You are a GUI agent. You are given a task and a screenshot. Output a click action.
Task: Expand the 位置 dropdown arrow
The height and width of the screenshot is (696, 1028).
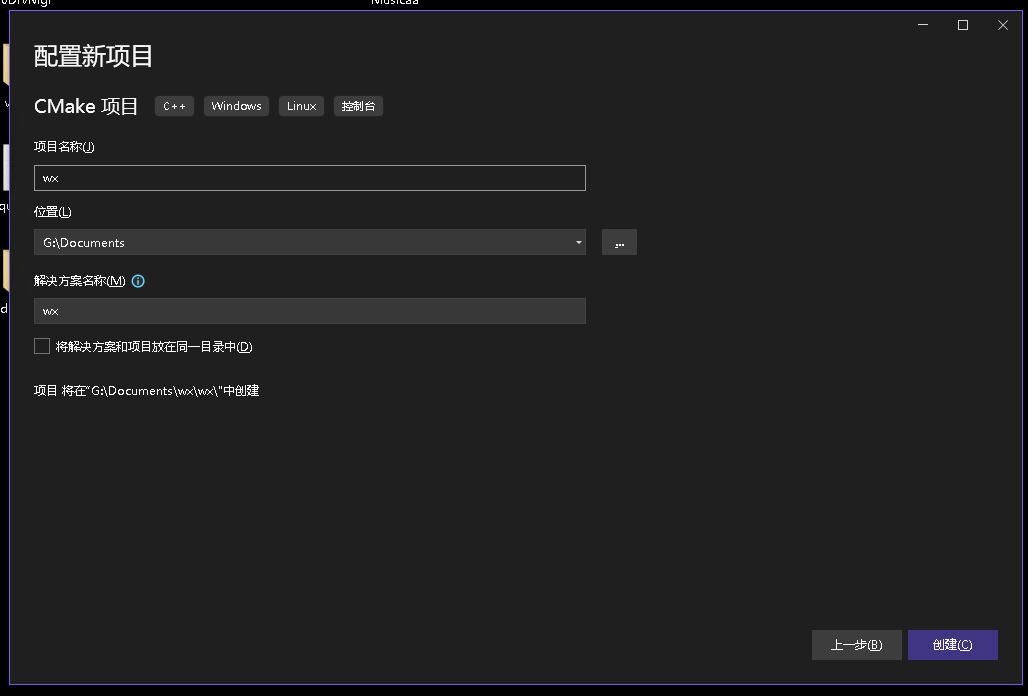578,243
